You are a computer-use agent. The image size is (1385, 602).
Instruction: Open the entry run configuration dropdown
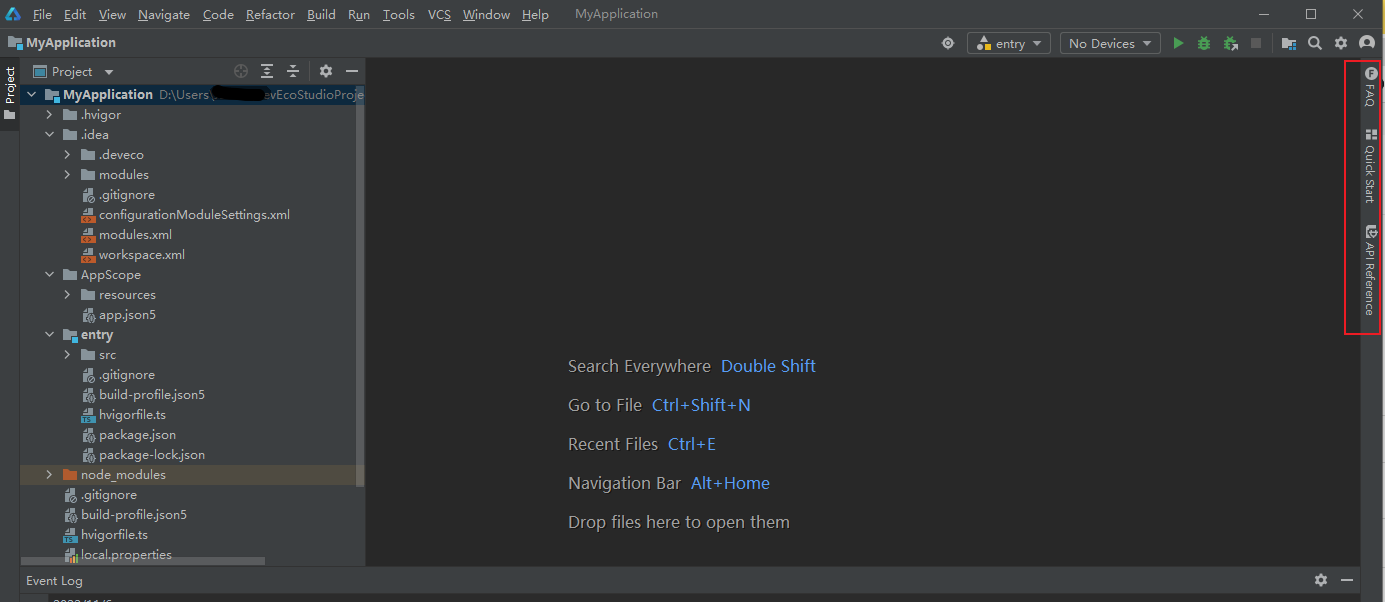click(x=1008, y=43)
